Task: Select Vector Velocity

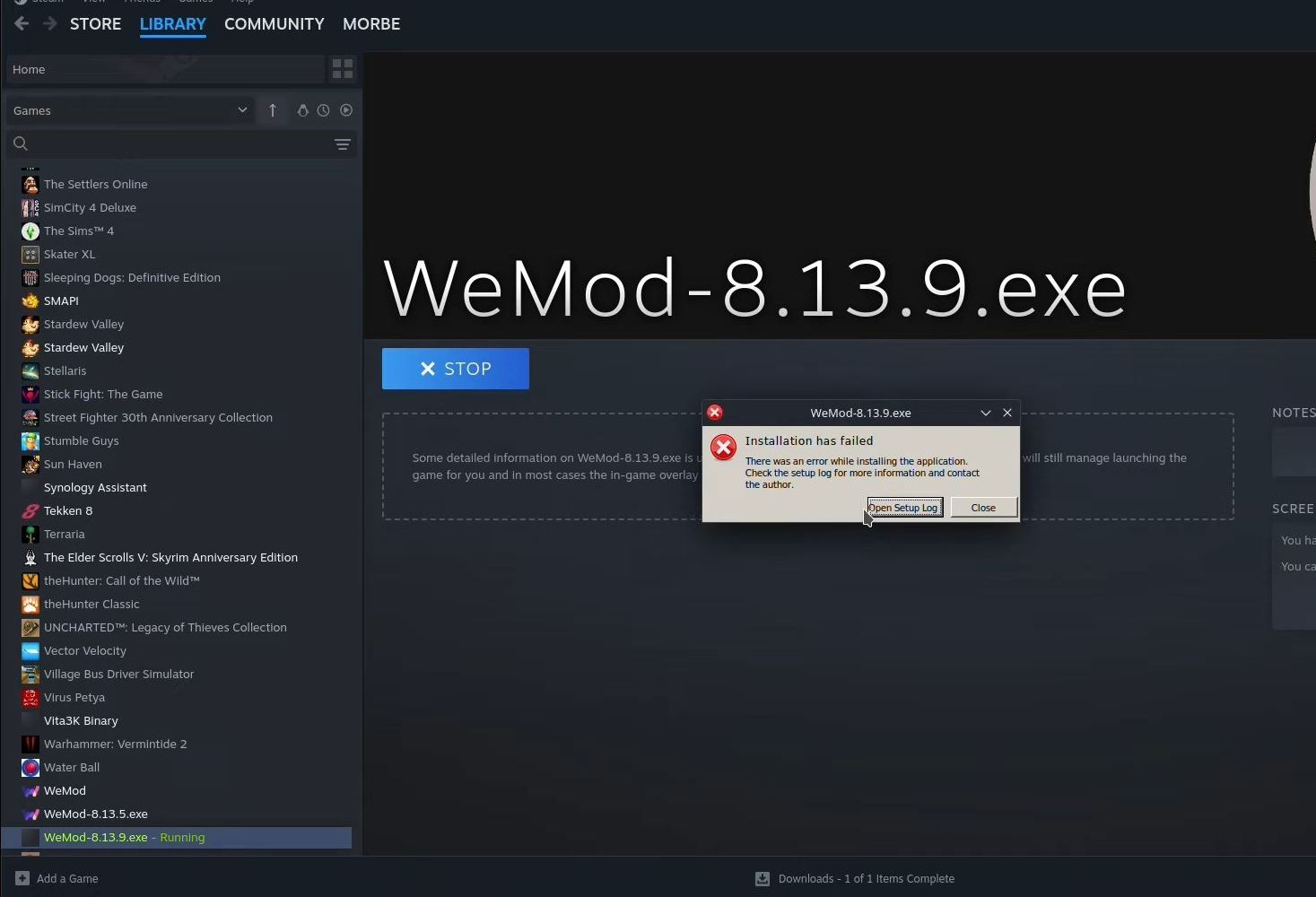Action: [x=85, y=650]
